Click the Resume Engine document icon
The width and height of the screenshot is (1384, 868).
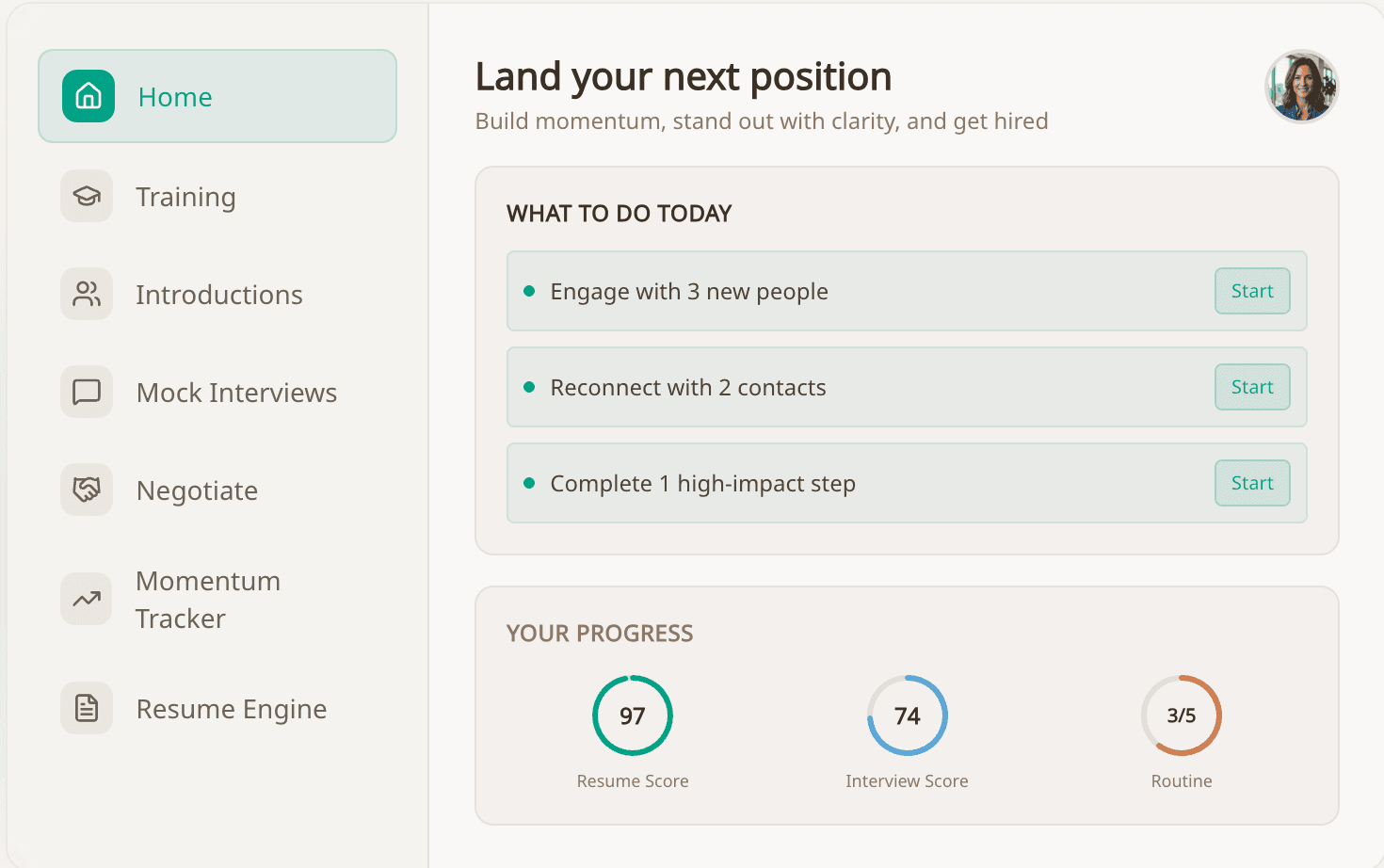pos(87,708)
